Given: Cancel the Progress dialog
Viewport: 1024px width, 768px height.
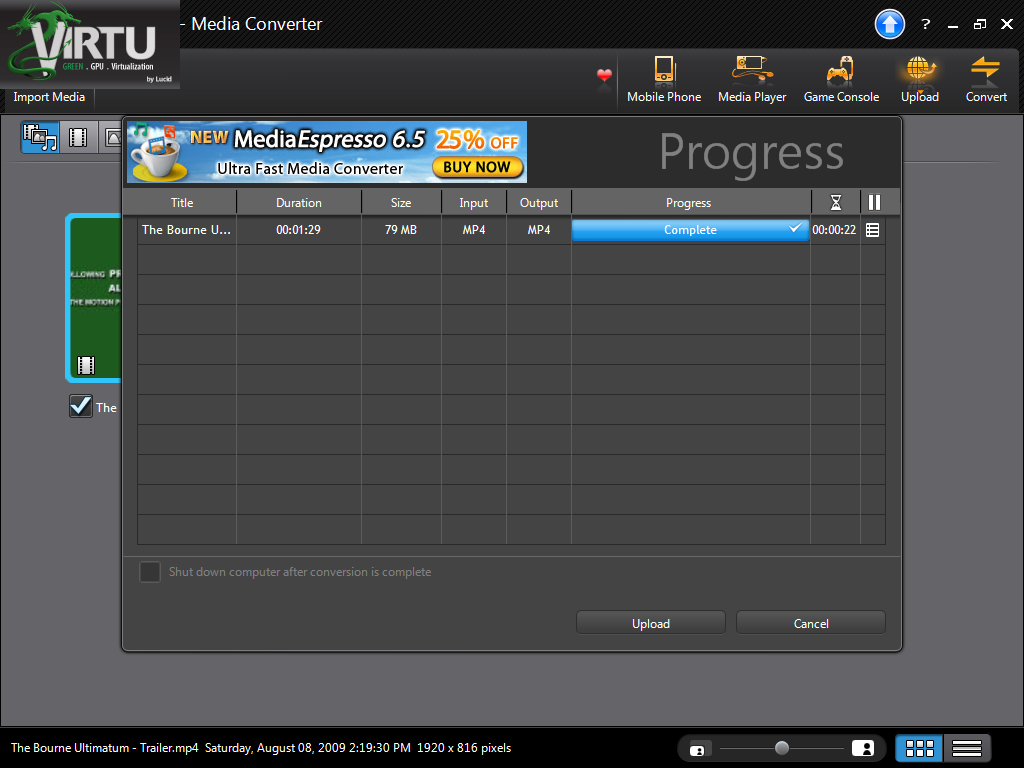Looking at the screenshot, I should 810,623.
